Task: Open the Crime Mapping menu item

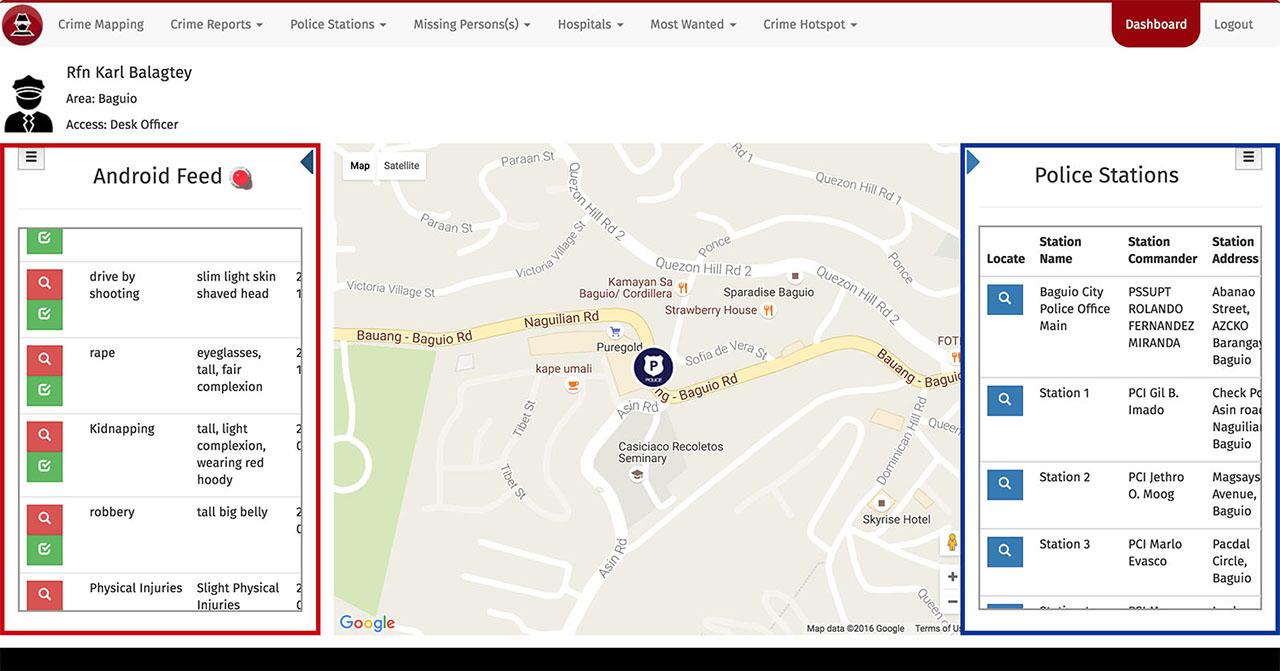Action: click(101, 24)
